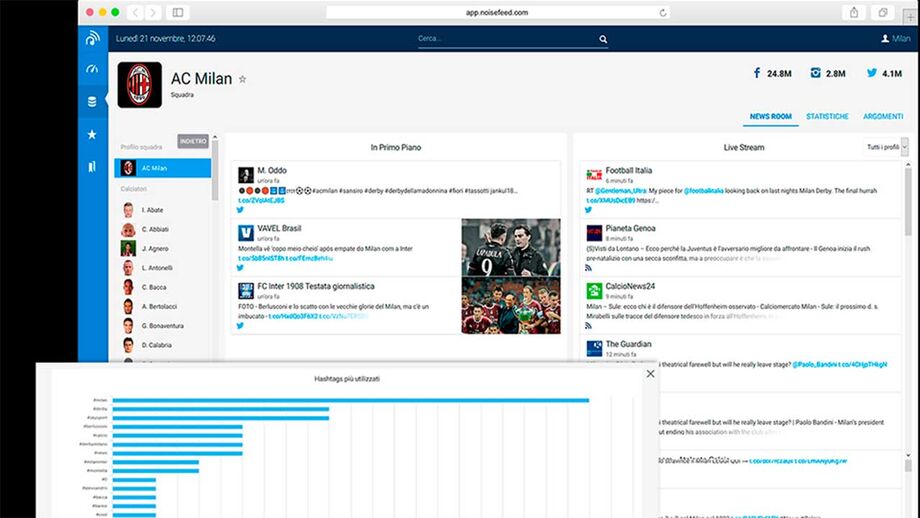Image resolution: width=920 pixels, height=518 pixels.
Task: Select player I. Abate
Action: coord(153,210)
